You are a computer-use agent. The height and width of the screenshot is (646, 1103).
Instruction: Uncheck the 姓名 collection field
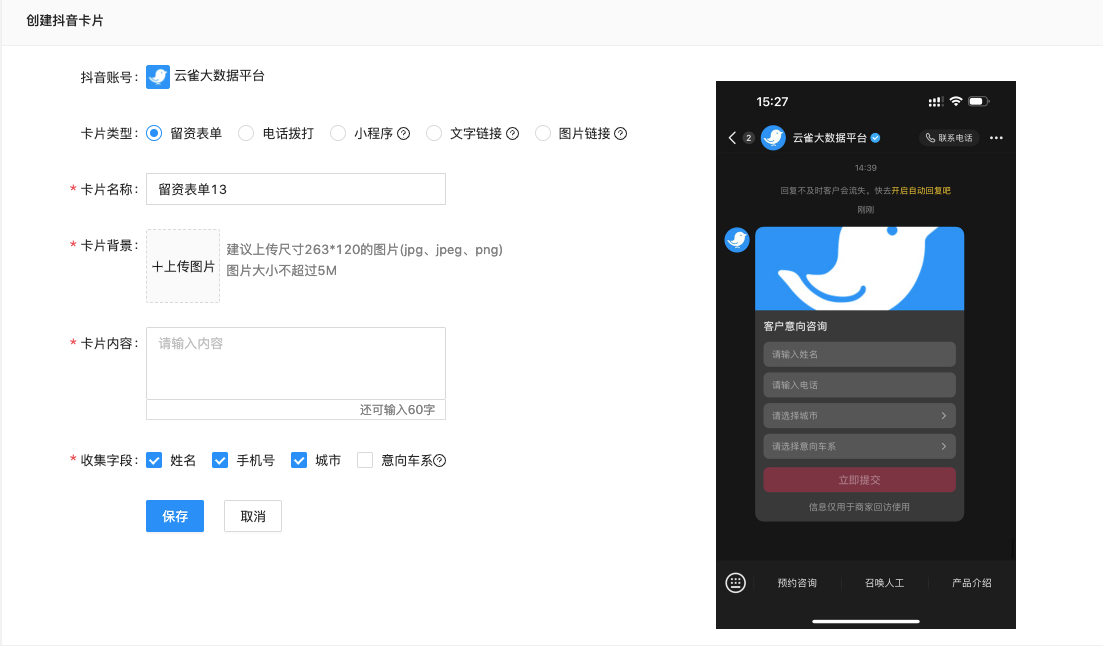[x=154, y=460]
